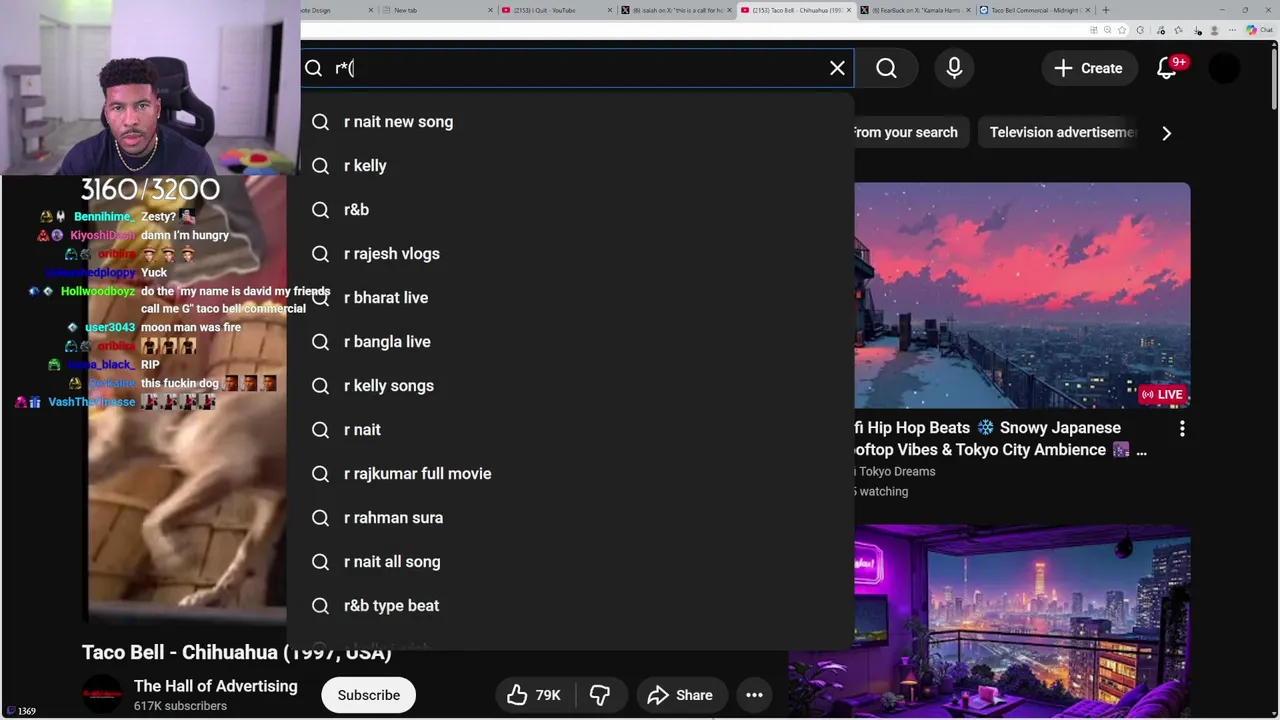Image resolution: width=1280 pixels, height=720 pixels.
Task: Click the Create button
Action: pyautogui.click(x=1088, y=68)
